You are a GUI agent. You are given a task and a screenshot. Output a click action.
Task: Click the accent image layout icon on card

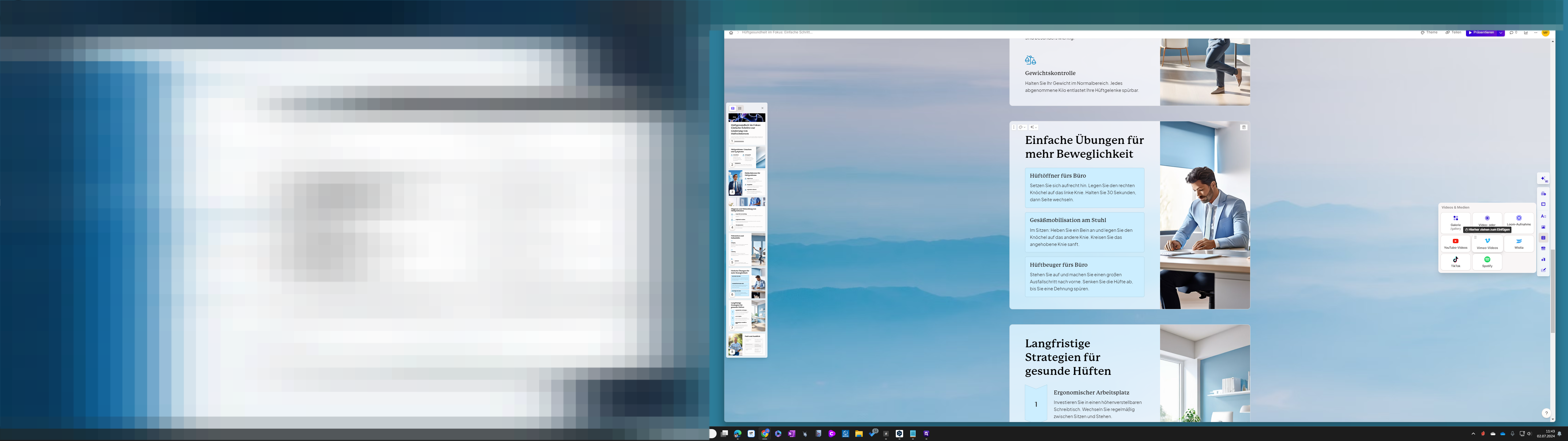pyautogui.click(x=1244, y=127)
